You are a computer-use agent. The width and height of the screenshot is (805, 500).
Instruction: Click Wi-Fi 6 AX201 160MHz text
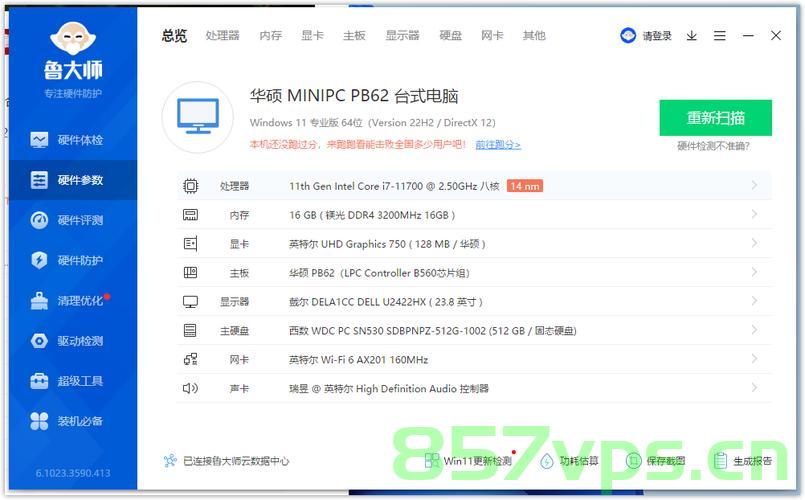point(358,359)
